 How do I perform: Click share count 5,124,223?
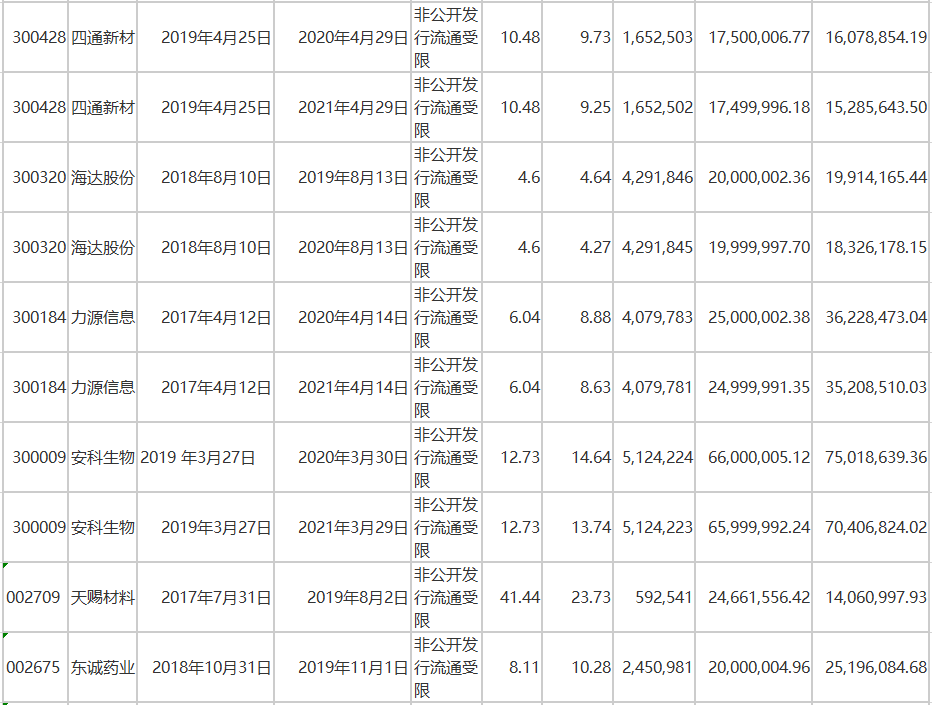[653, 527]
